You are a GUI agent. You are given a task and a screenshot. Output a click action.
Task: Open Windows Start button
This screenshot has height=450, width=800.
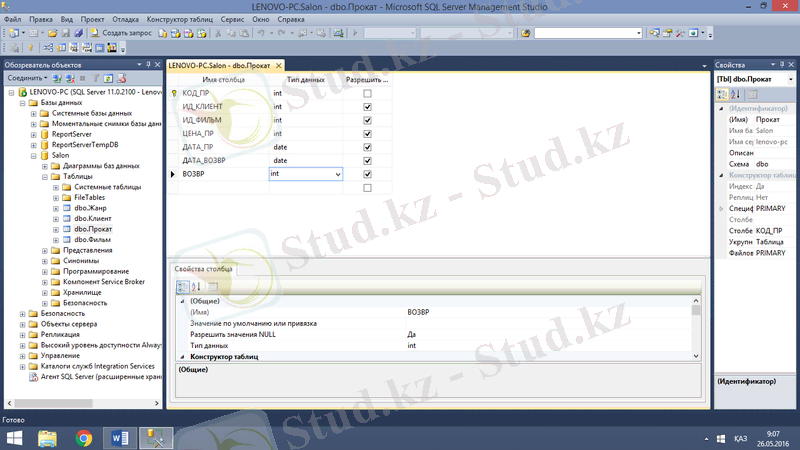[x=14, y=438]
